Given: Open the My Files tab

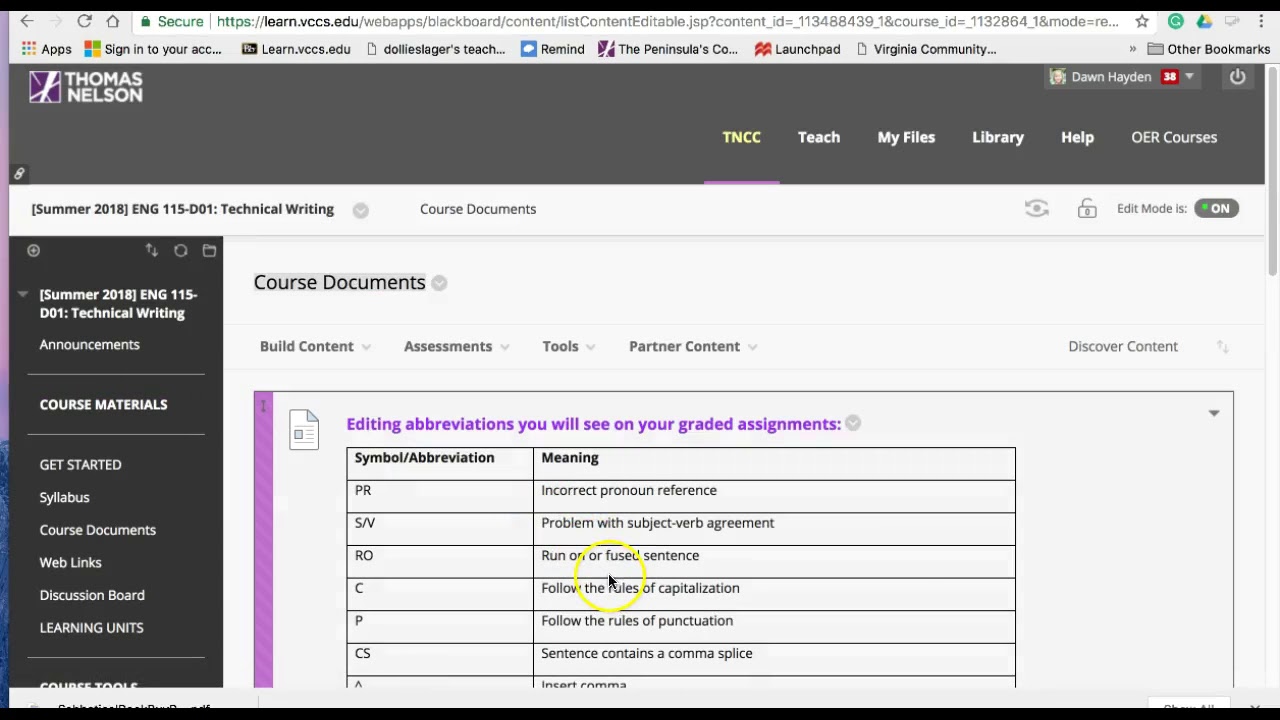Looking at the screenshot, I should point(906,137).
